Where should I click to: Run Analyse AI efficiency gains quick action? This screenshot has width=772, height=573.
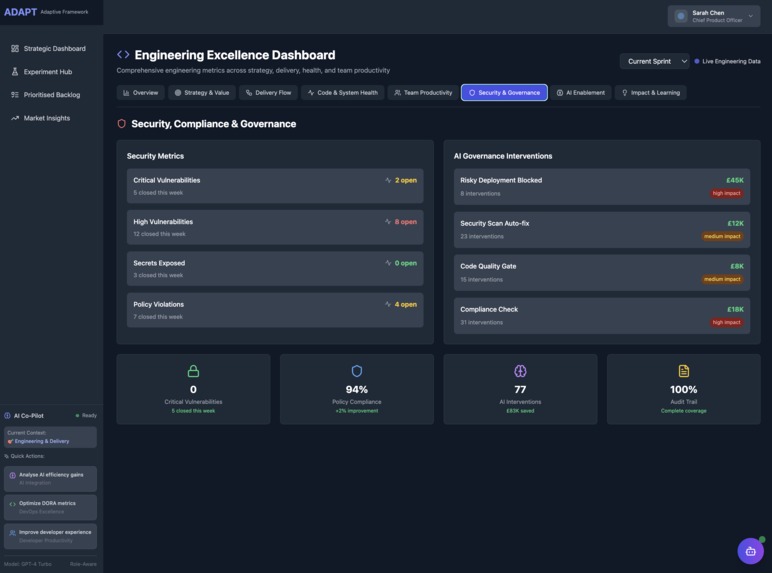tap(50, 478)
